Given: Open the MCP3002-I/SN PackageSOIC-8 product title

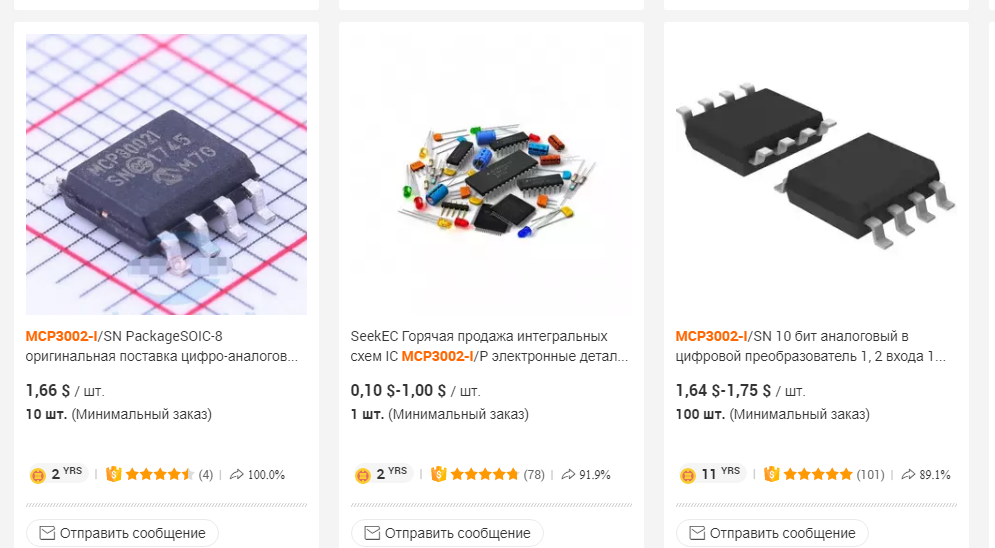Looking at the screenshot, I should click(162, 346).
